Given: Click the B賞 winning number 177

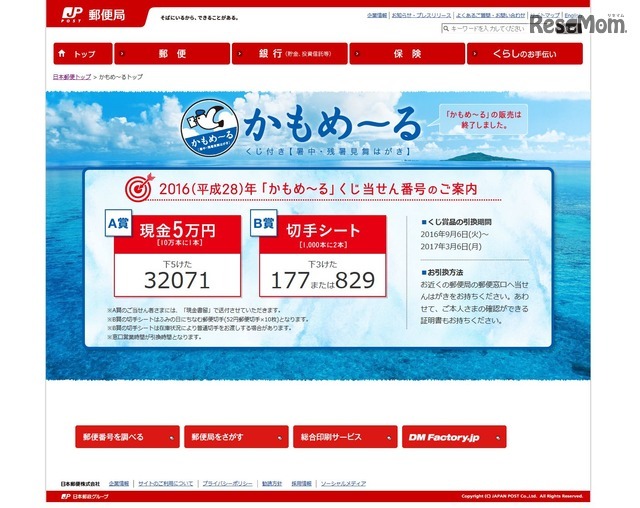Looking at the screenshot, I should pyautogui.click(x=290, y=280).
